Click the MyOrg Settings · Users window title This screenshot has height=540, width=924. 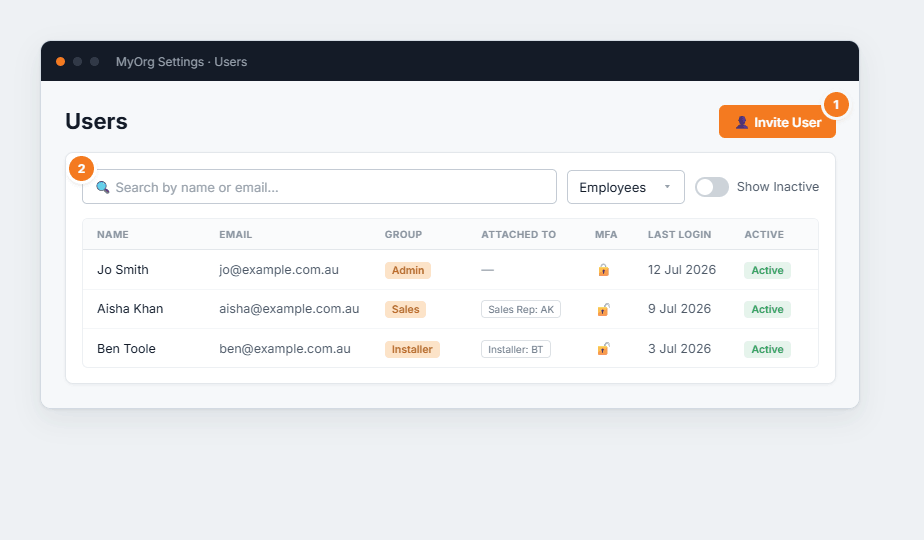point(182,61)
